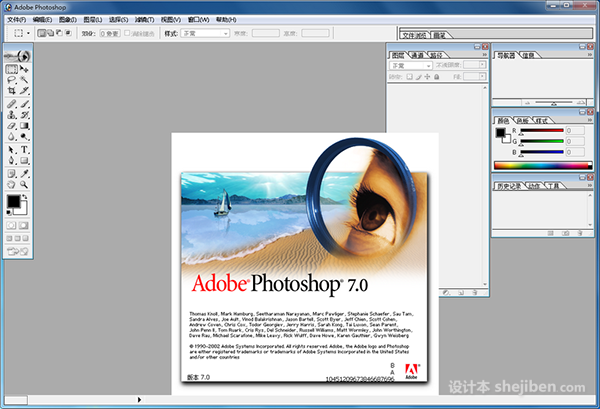This screenshot has width=600, height=409.
Task: Open the 图像(I) Image menu
Action: [68, 20]
